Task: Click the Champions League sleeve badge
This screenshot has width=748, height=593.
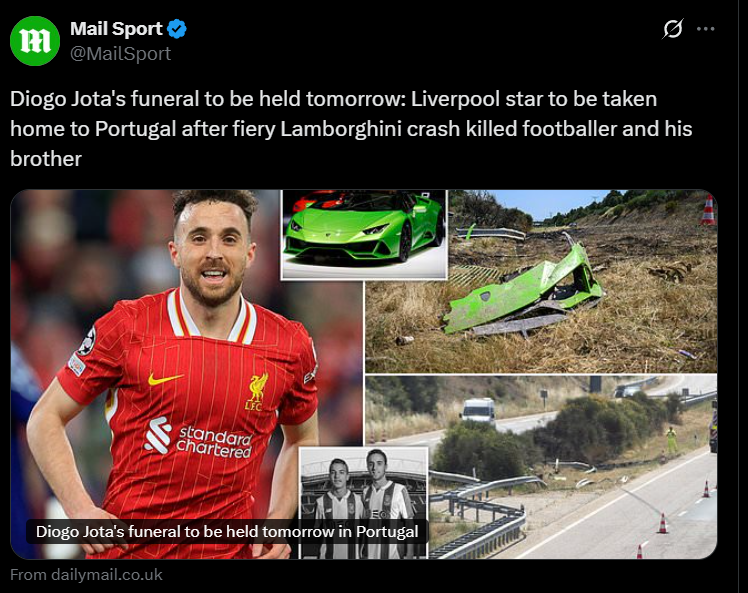Action: coord(86,341)
